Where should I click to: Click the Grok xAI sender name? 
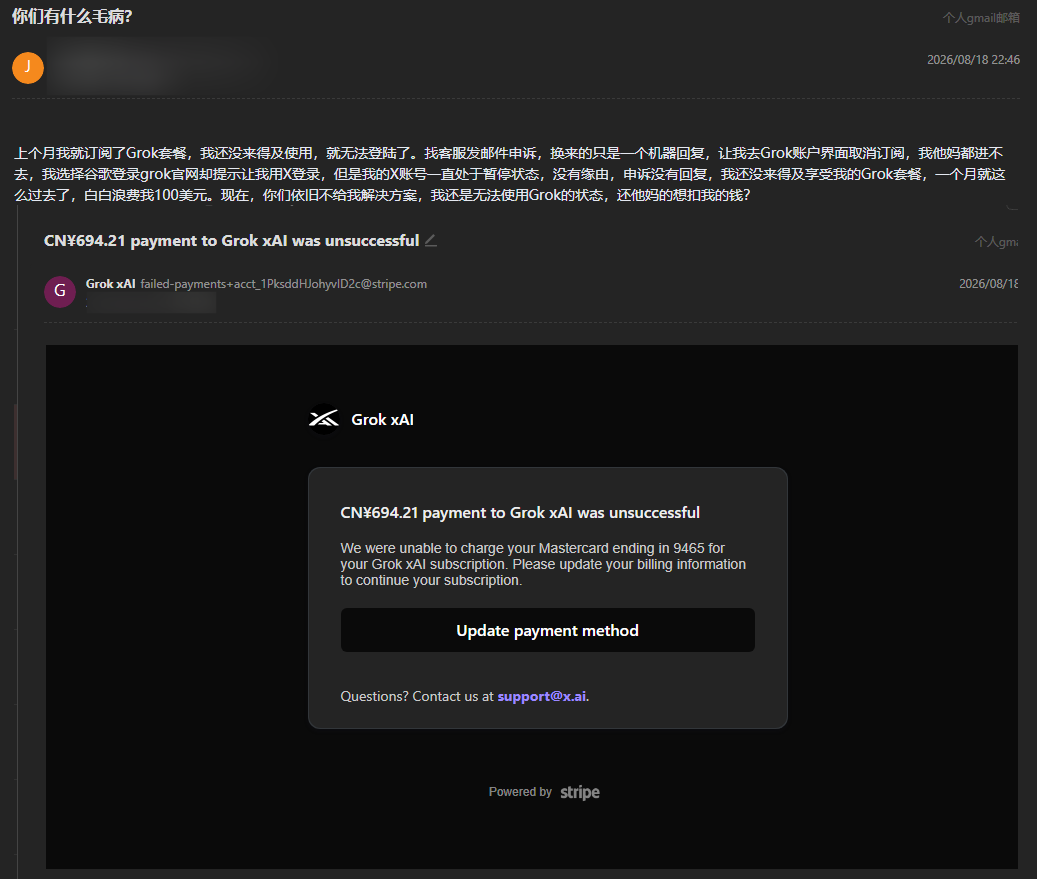pos(110,284)
